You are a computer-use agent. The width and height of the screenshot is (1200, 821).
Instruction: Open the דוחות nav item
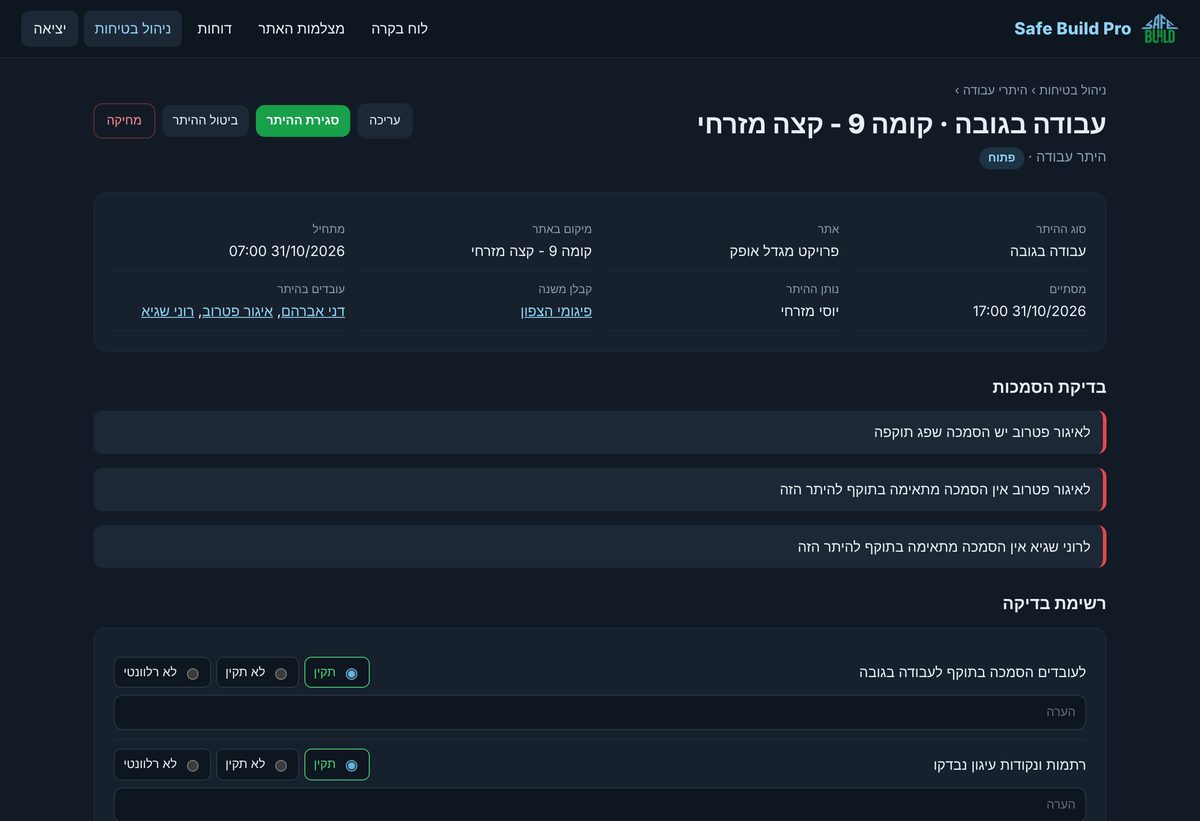point(214,29)
